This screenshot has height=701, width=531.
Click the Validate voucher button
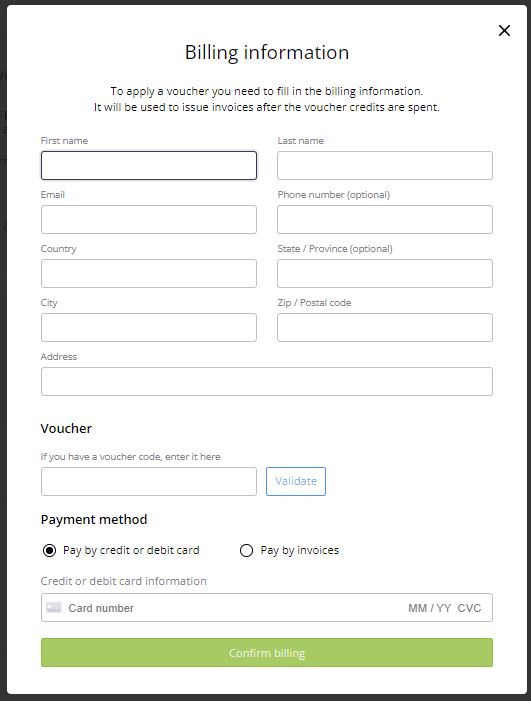tap(296, 481)
